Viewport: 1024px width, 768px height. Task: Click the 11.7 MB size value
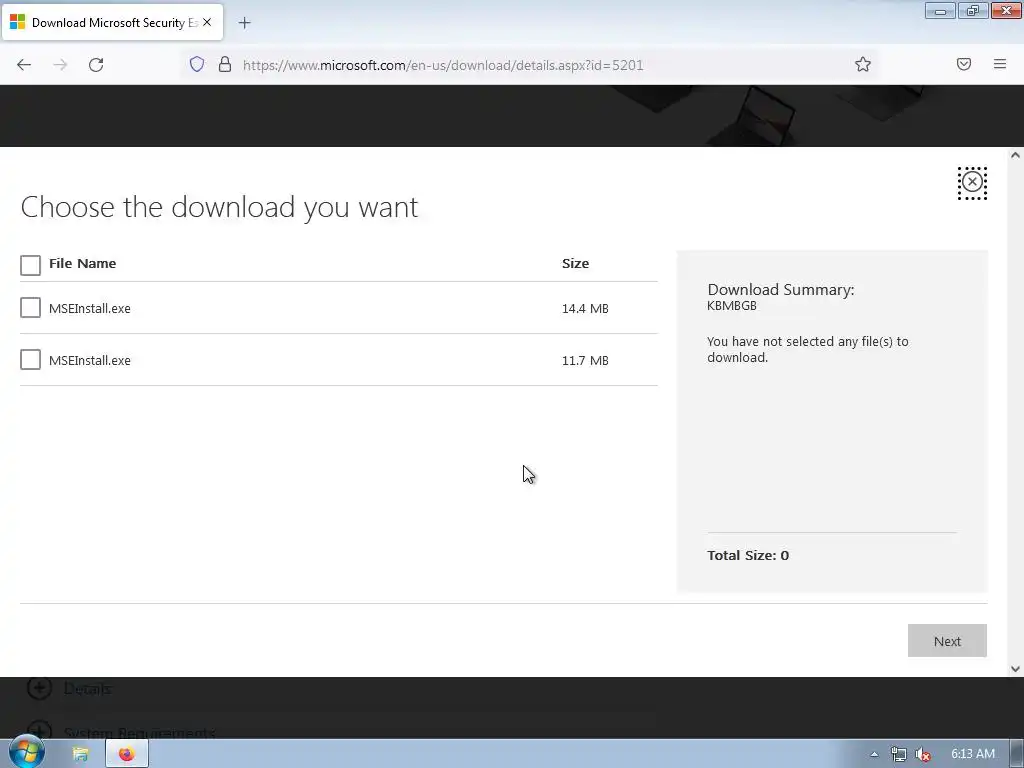[585, 360]
